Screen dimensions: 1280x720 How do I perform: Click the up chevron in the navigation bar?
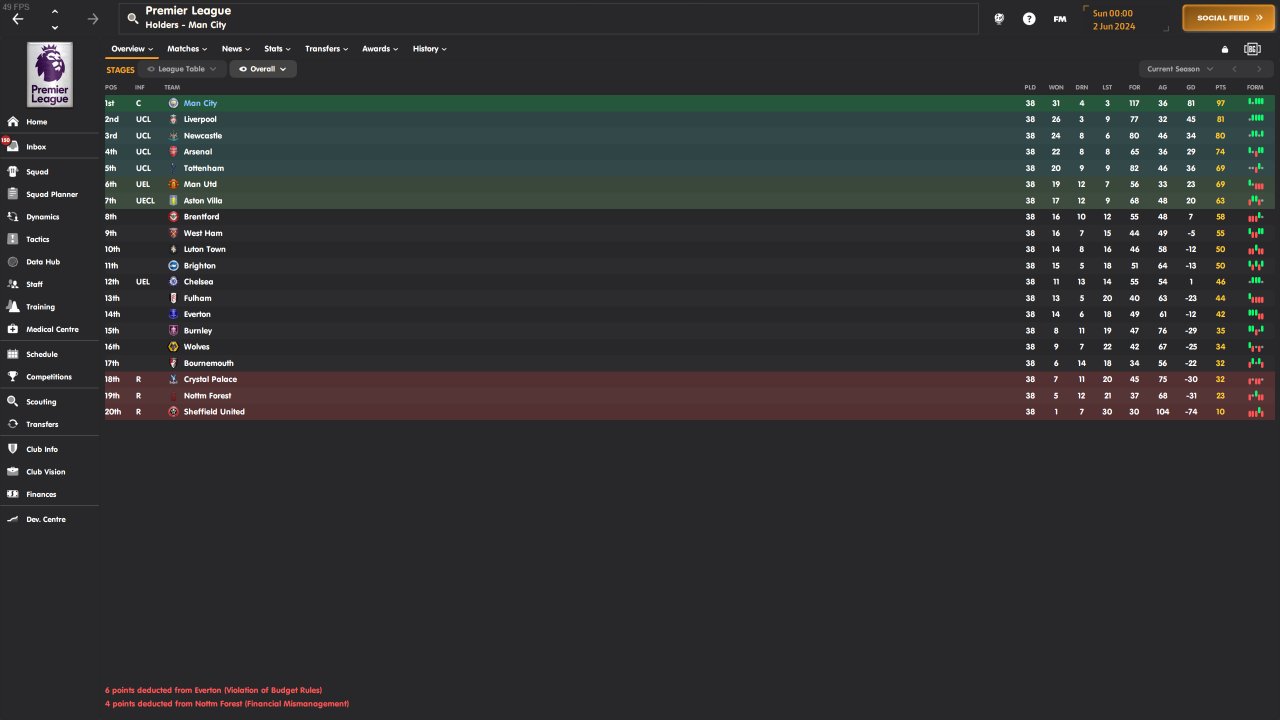(x=54, y=10)
